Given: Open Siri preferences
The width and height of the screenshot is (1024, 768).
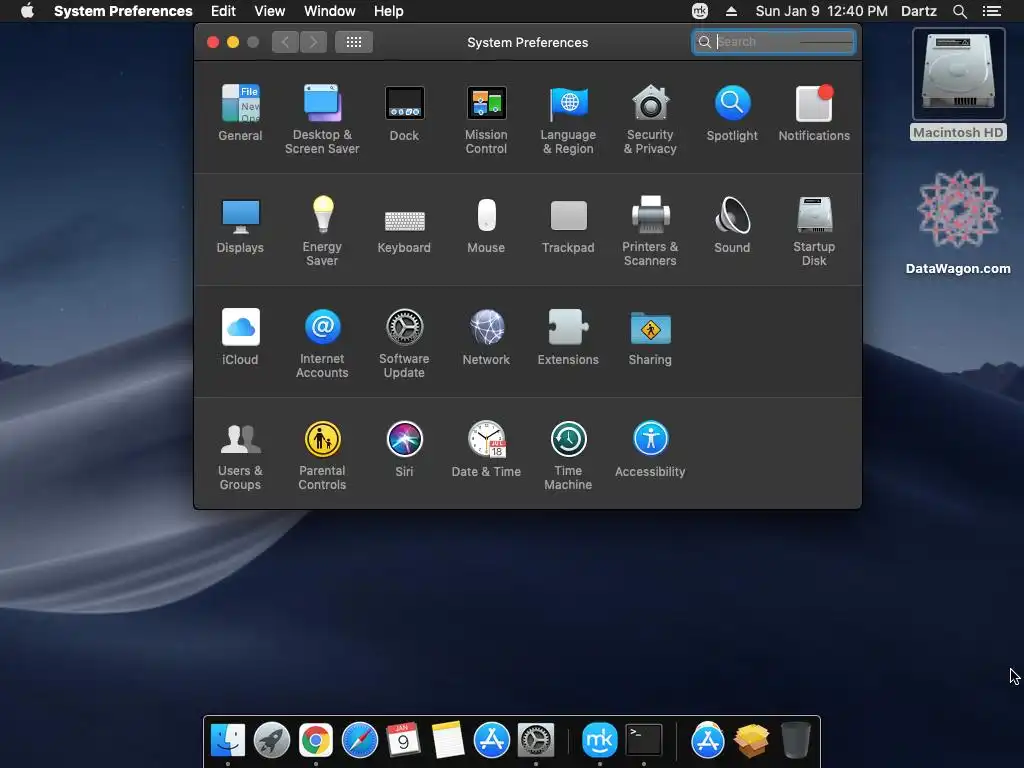Looking at the screenshot, I should point(404,449).
